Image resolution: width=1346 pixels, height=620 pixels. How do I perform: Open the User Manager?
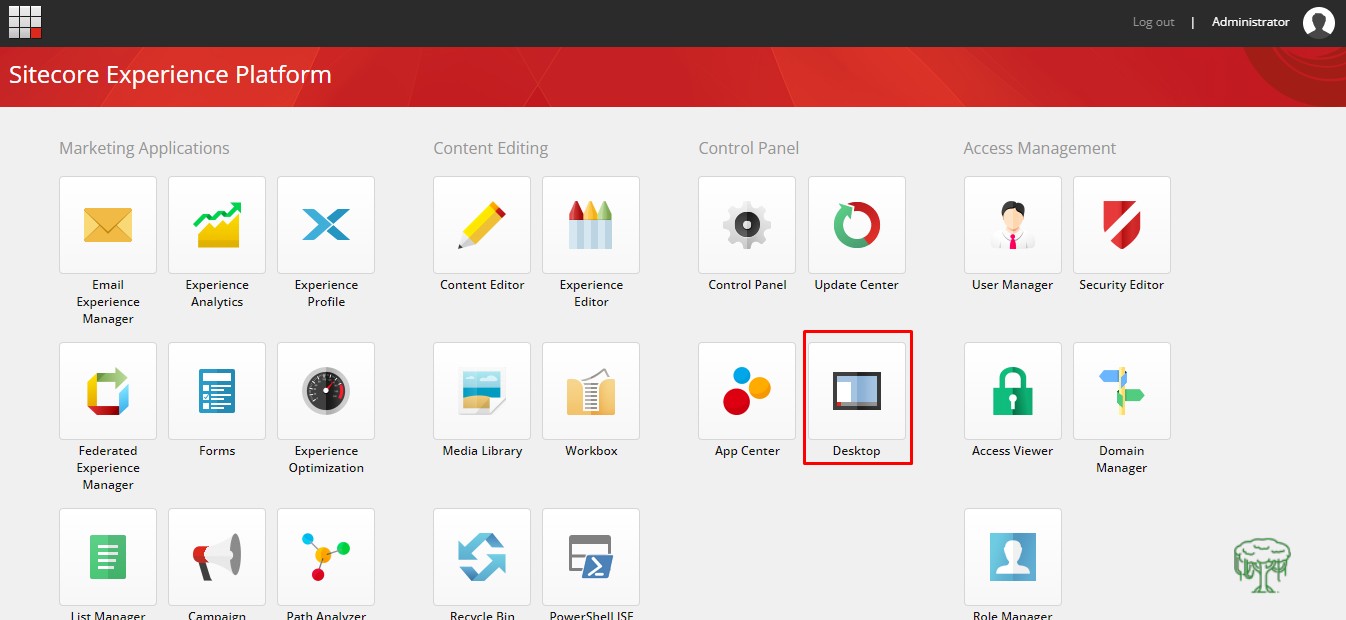(1013, 225)
